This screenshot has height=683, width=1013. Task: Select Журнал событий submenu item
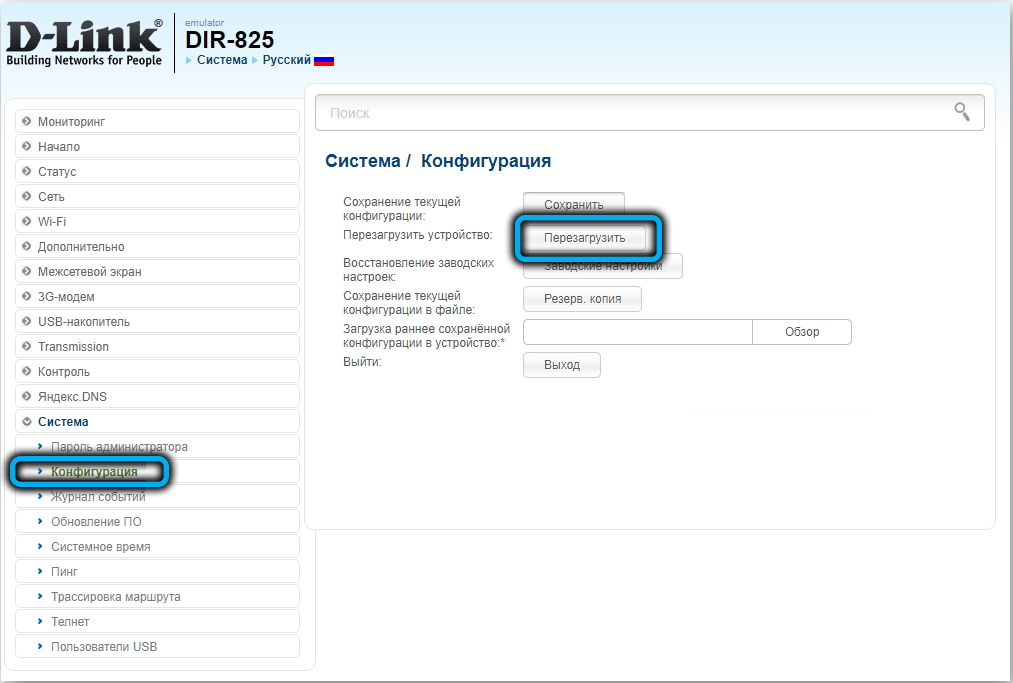(x=98, y=497)
